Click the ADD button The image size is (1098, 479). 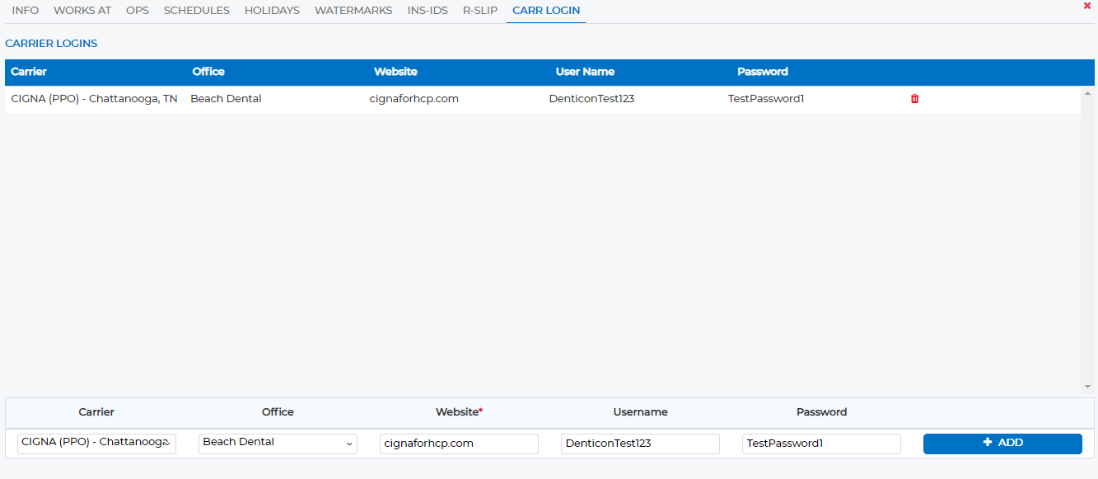point(1002,443)
